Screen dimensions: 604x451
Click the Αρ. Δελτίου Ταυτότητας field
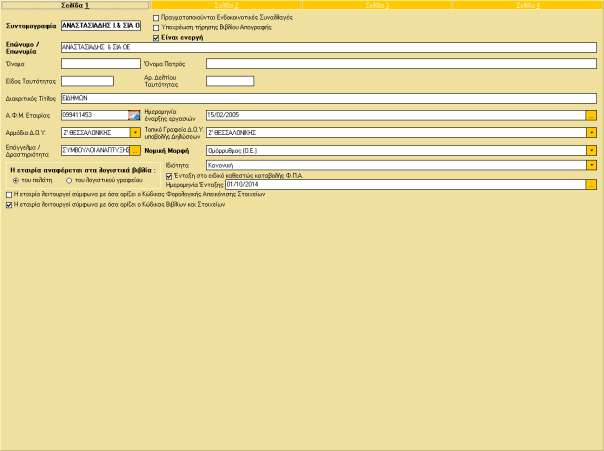(x=230, y=81)
